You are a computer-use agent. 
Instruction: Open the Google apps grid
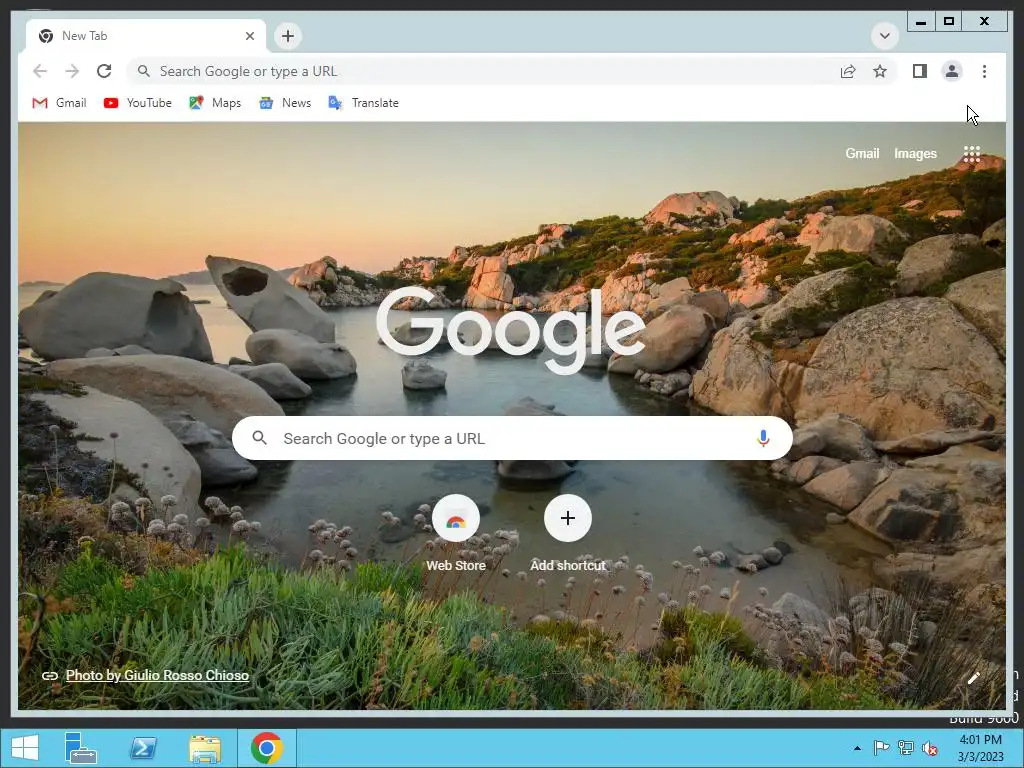(x=972, y=154)
